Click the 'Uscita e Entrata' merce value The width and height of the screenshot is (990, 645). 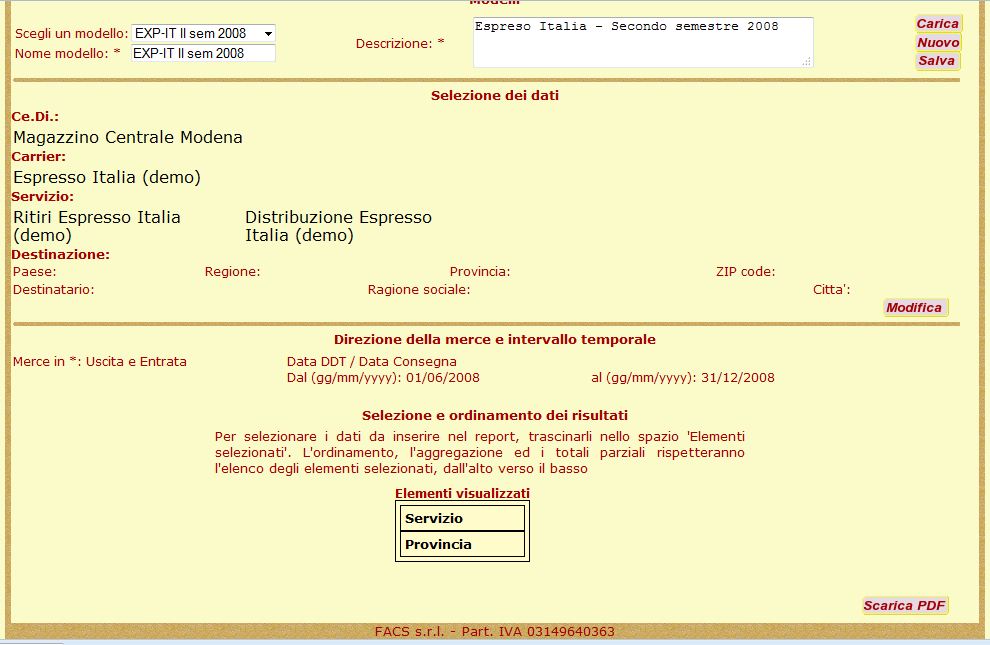coord(136,361)
